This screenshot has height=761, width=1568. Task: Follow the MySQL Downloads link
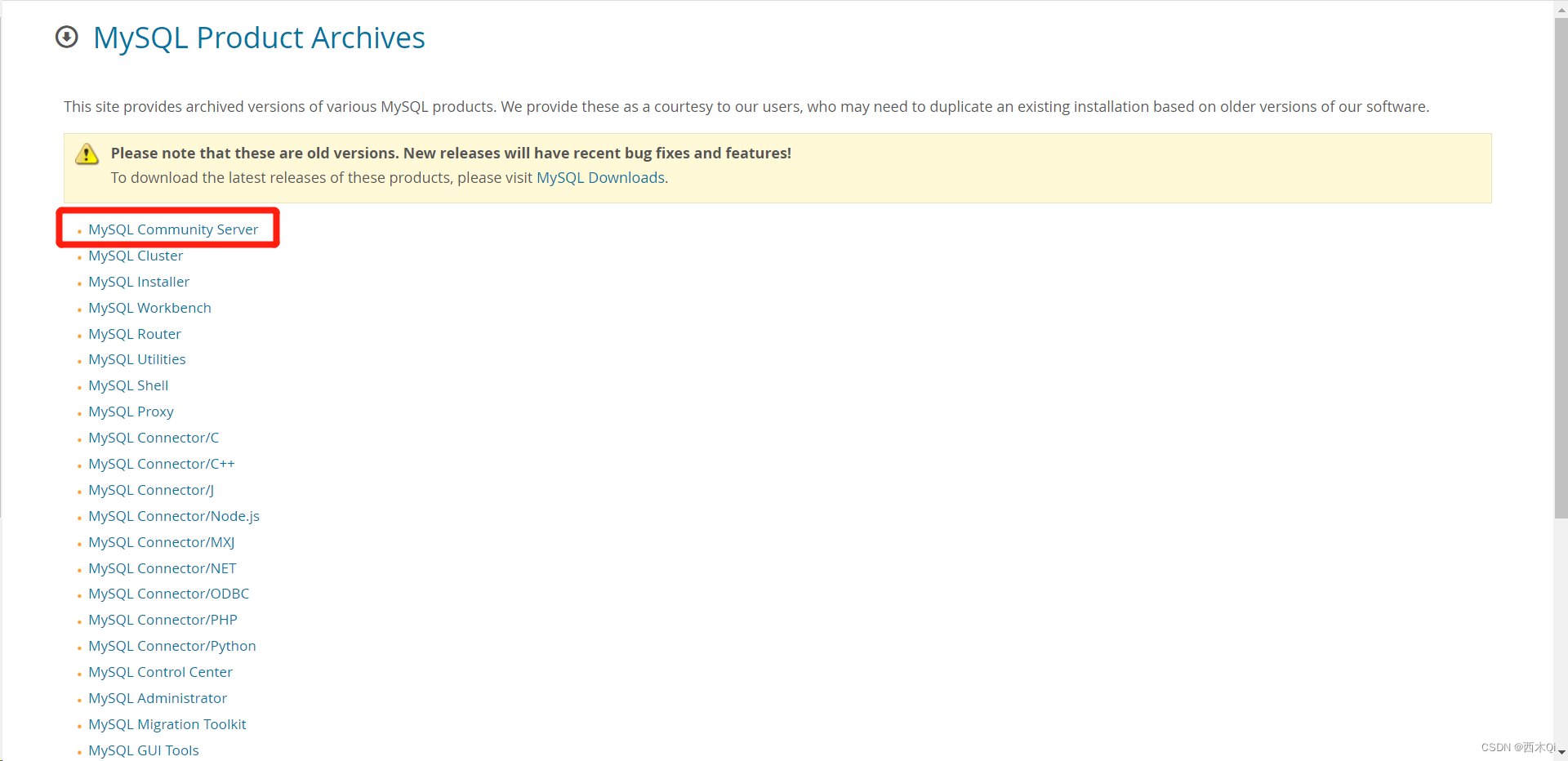[x=600, y=178]
